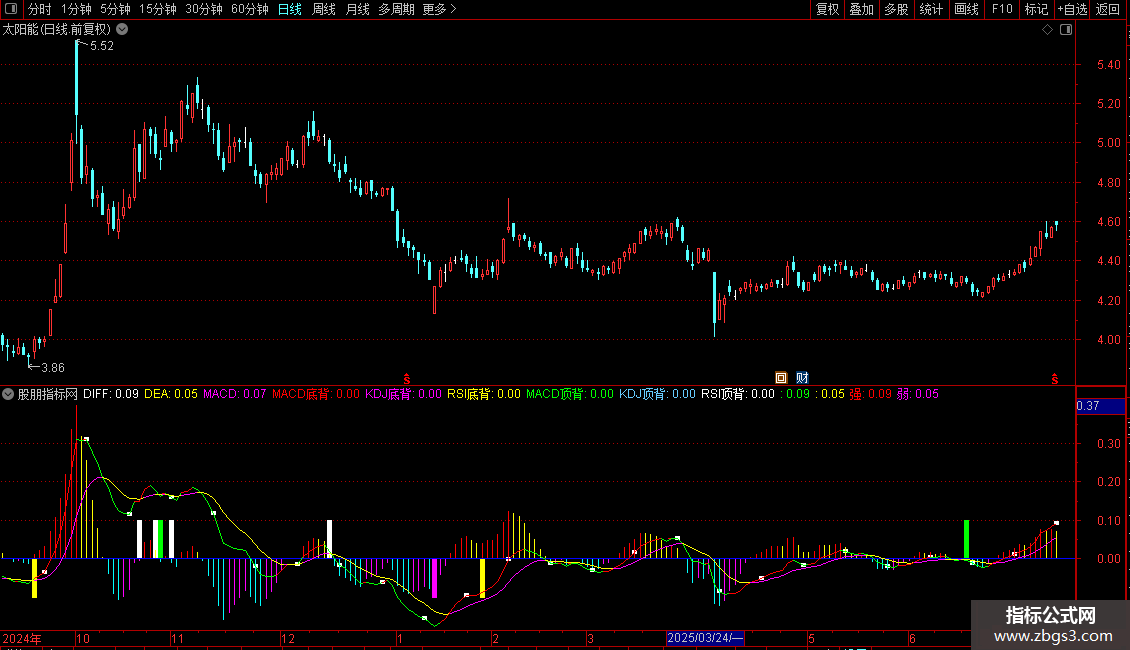This screenshot has height=650, width=1130.
Task: Select the 日线 daily period tab
Action: coord(290,9)
